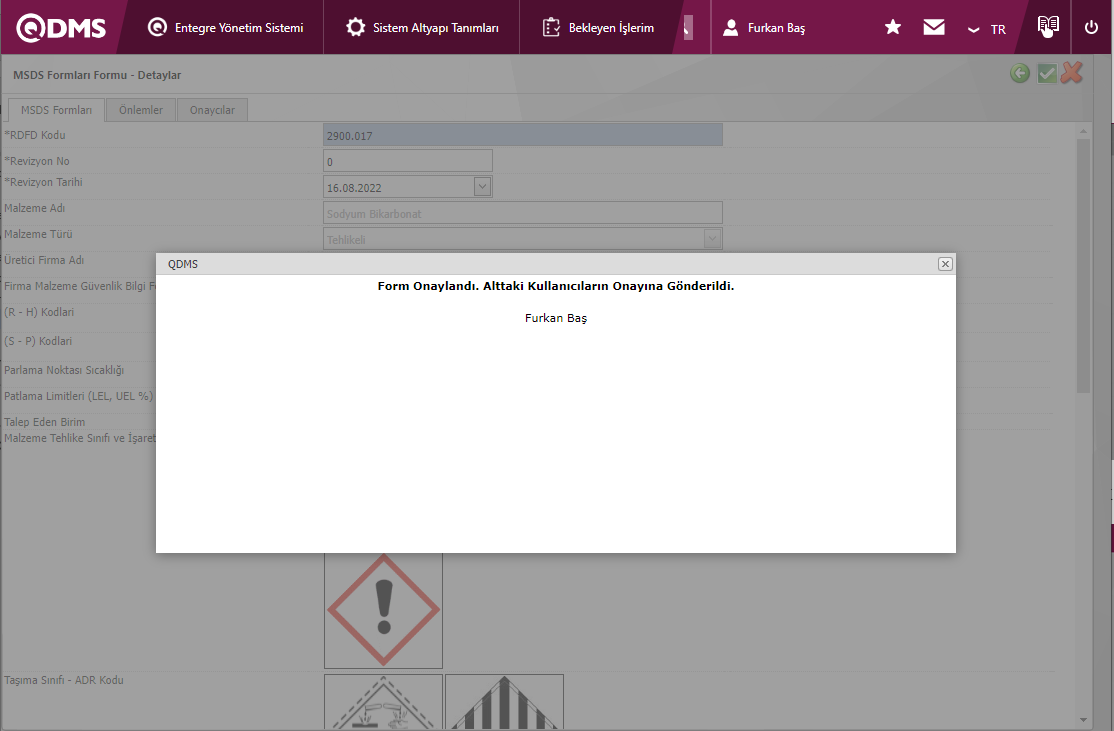Click the green back arrow icon

(x=1020, y=73)
